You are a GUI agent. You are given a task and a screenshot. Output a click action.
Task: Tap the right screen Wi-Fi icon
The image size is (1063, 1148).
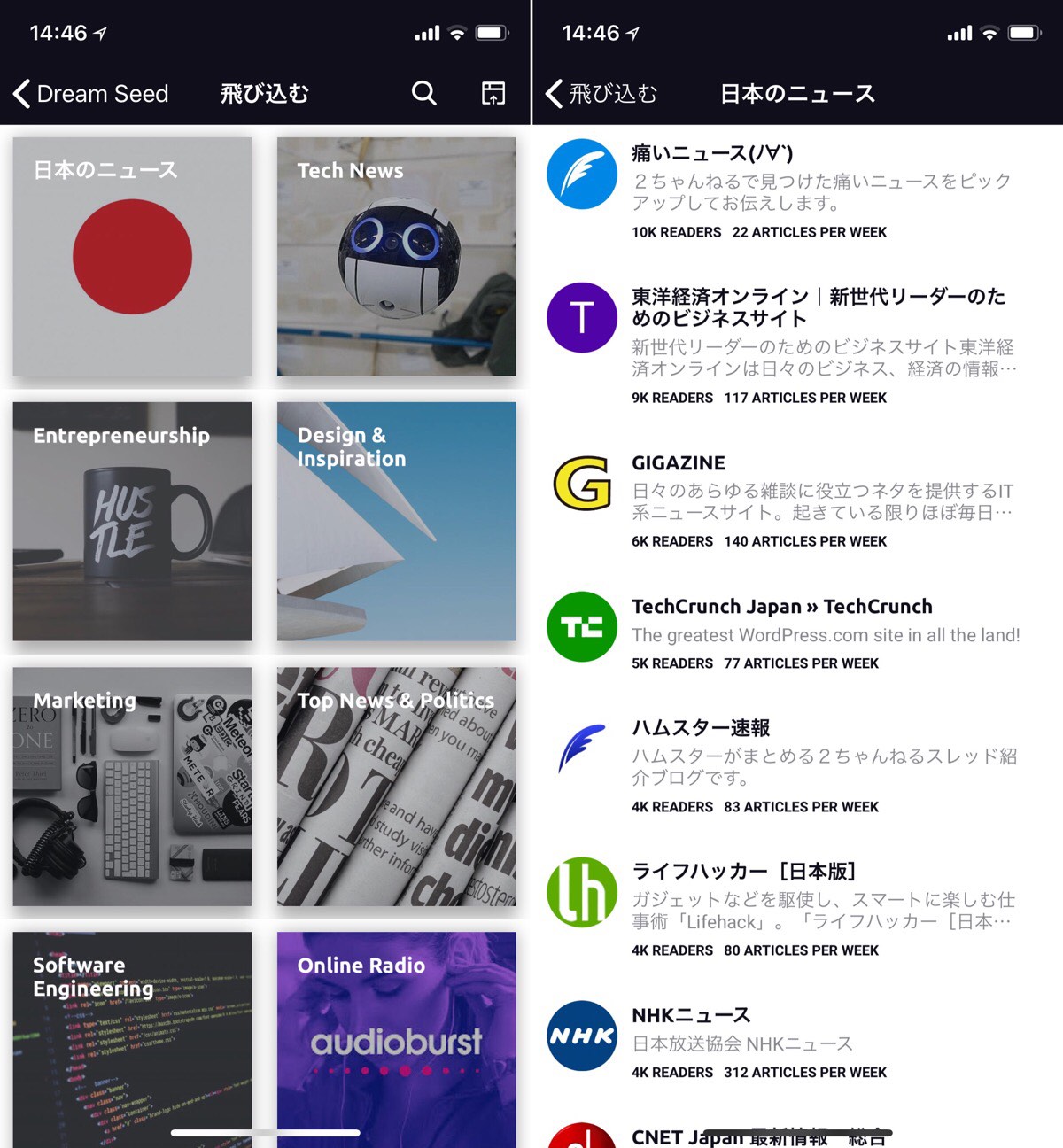click(x=989, y=33)
